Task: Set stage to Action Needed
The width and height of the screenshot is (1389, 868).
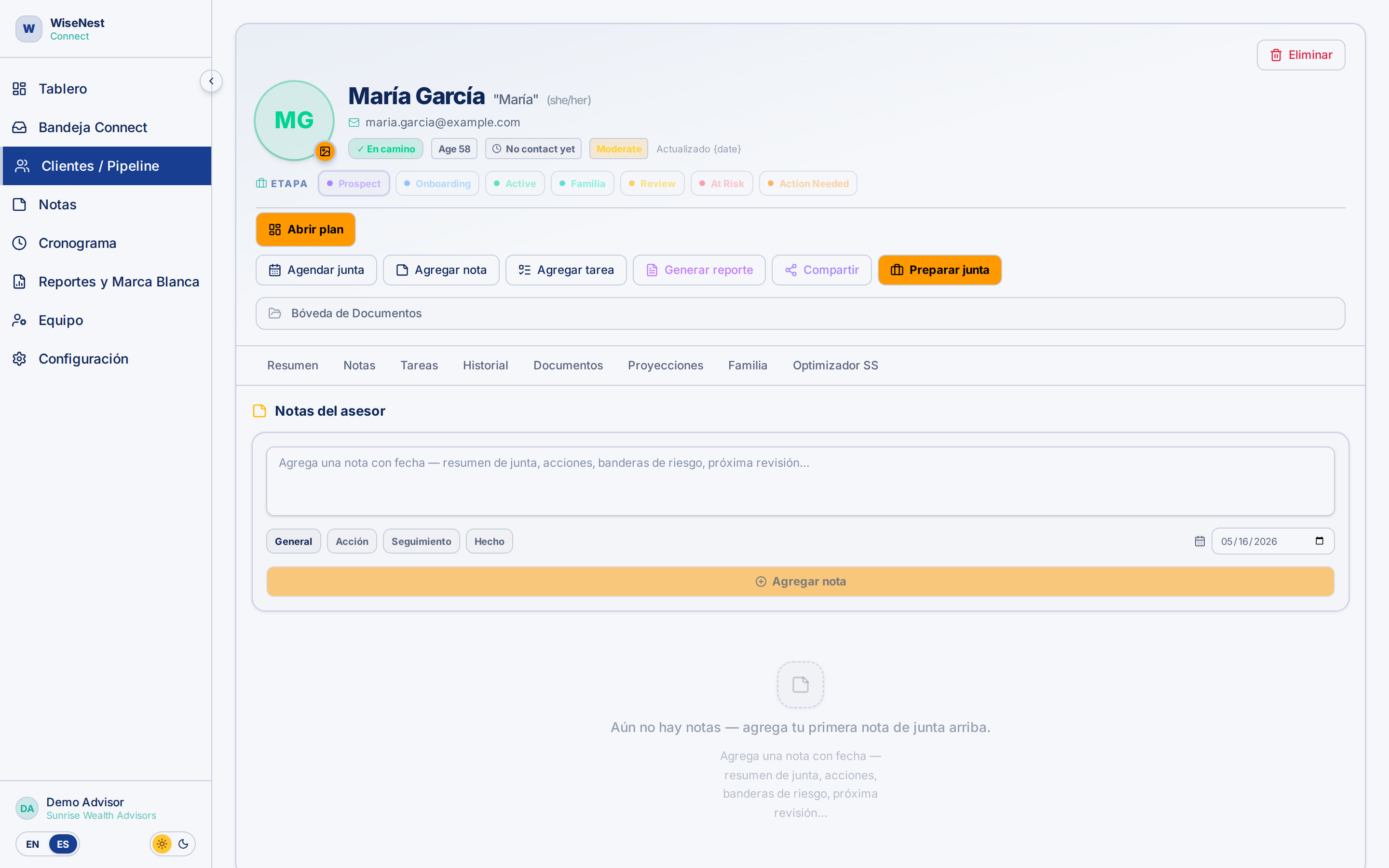Action: [x=808, y=184]
